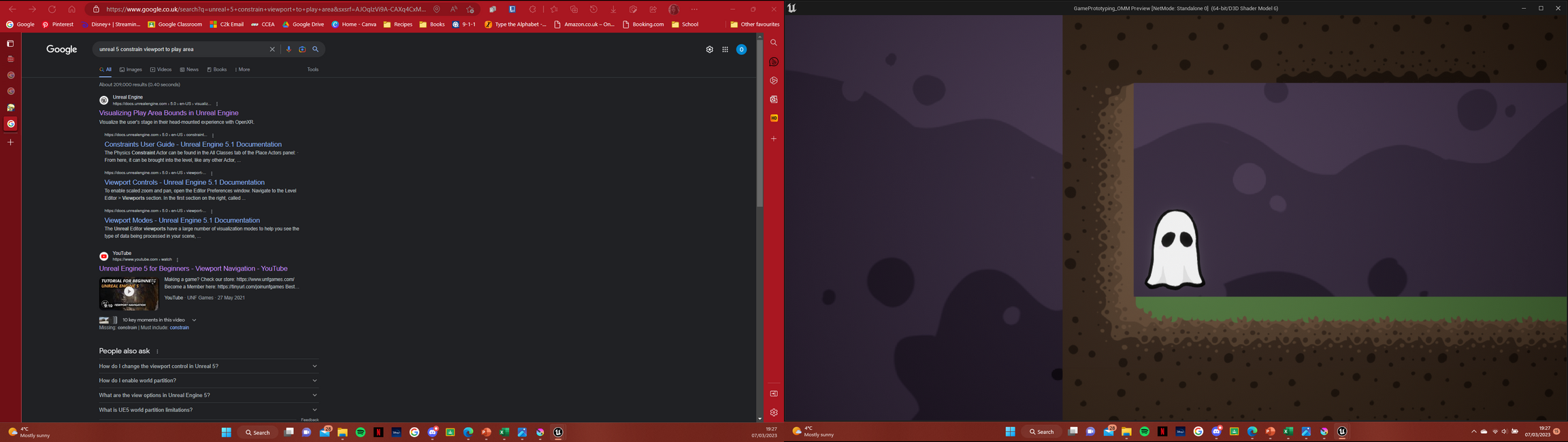The height and width of the screenshot is (442, 1568).
Task: Switch to the Books results tab
Action: [217, 69]
